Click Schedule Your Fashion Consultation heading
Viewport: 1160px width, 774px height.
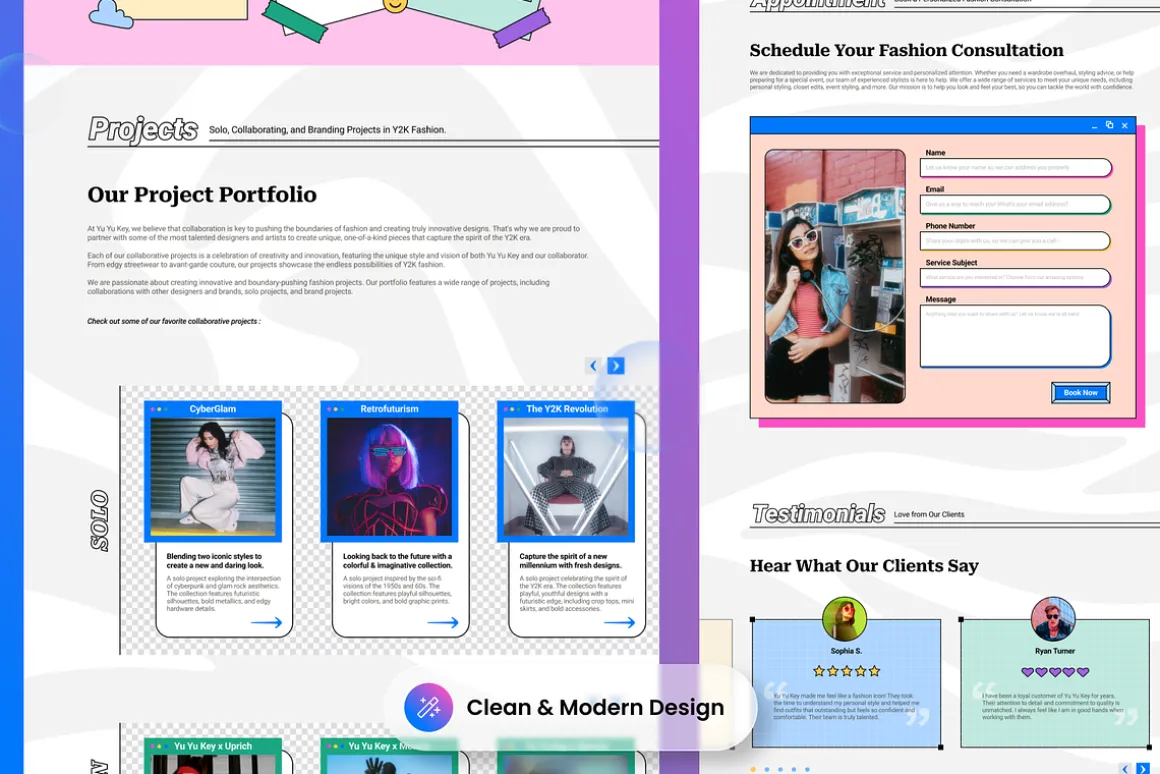pos(906,50)
